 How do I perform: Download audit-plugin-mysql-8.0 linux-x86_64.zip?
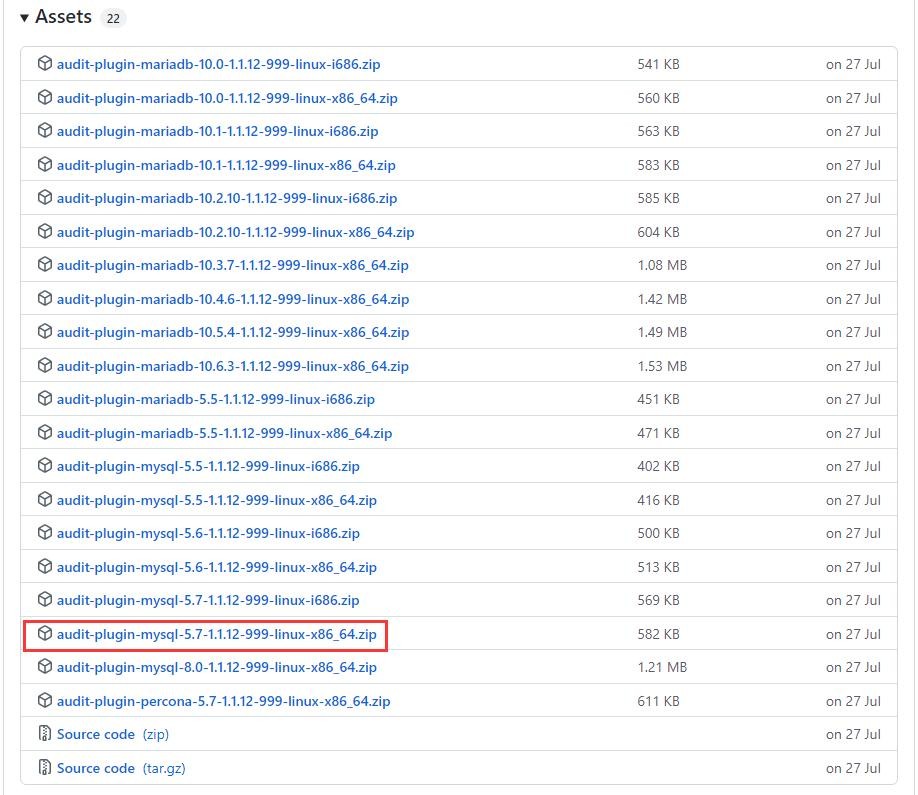point(217,668)
